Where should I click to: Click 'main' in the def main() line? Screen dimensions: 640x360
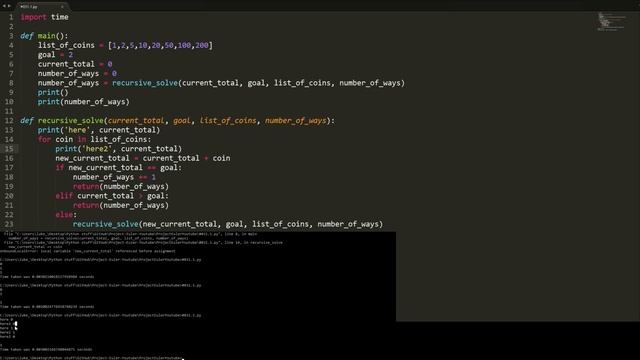[x=47, y=36]
